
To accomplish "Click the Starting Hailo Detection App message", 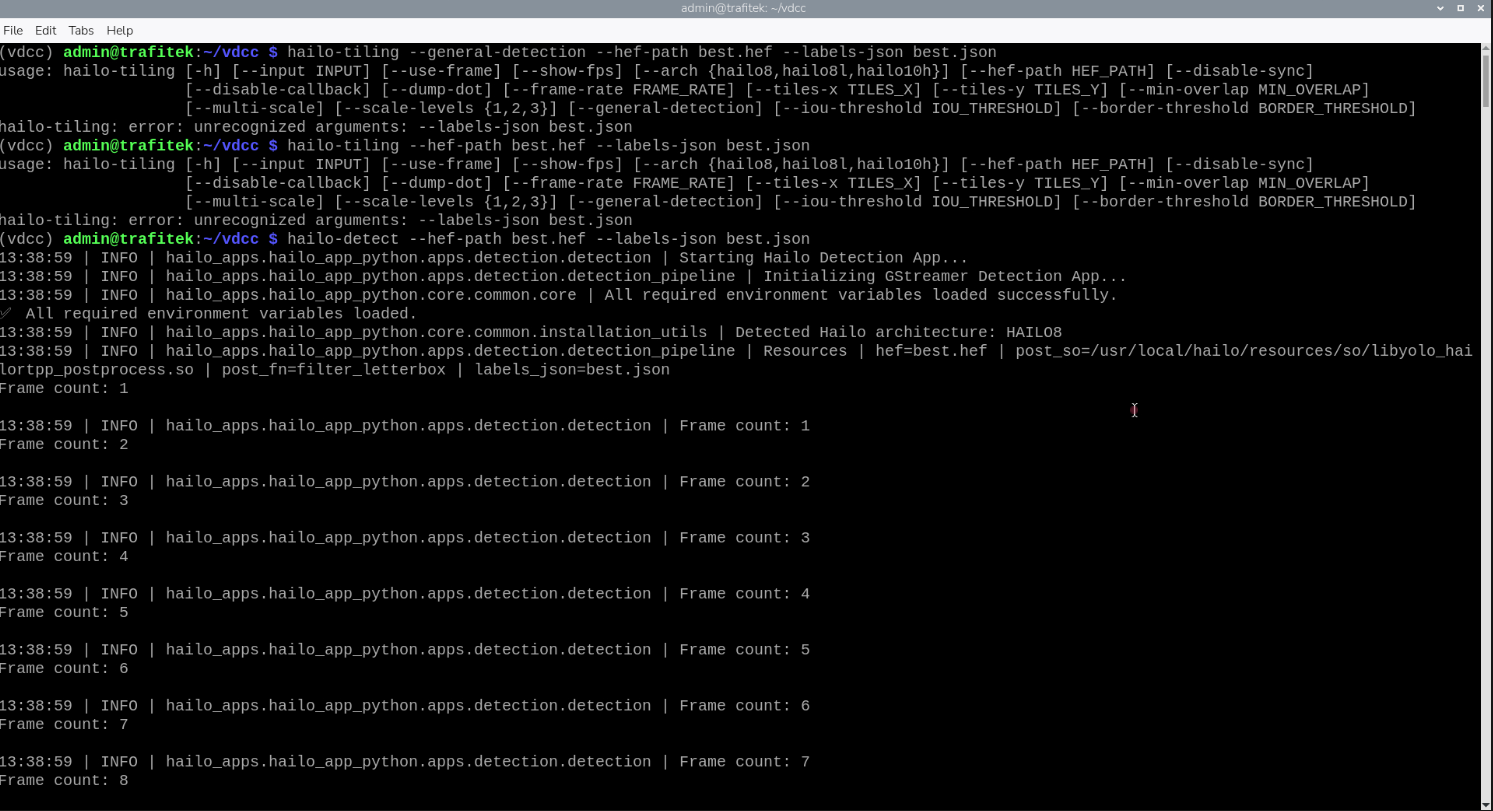I will (x=823, y=258).
